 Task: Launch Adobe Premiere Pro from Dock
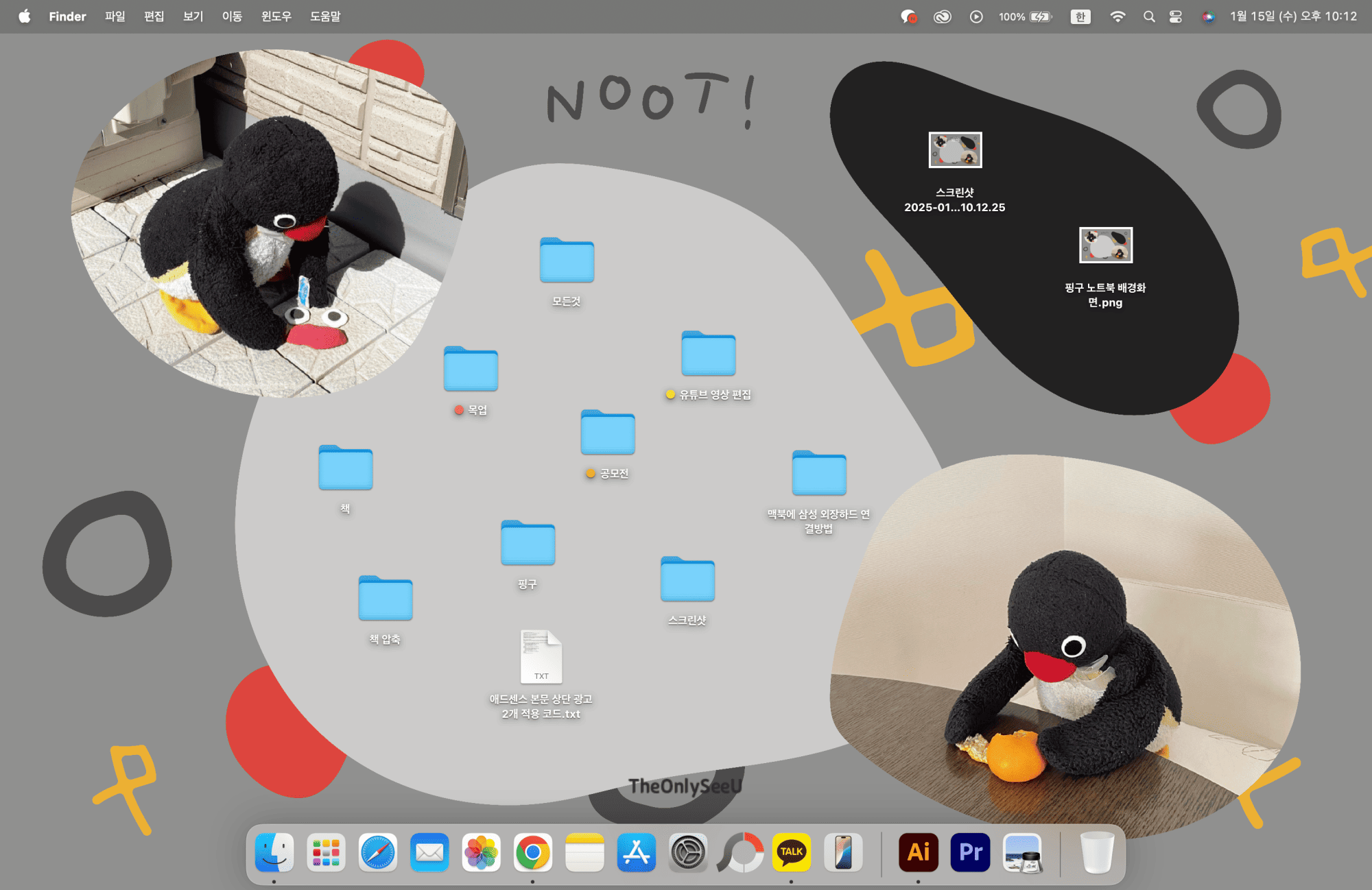(970, 852)
